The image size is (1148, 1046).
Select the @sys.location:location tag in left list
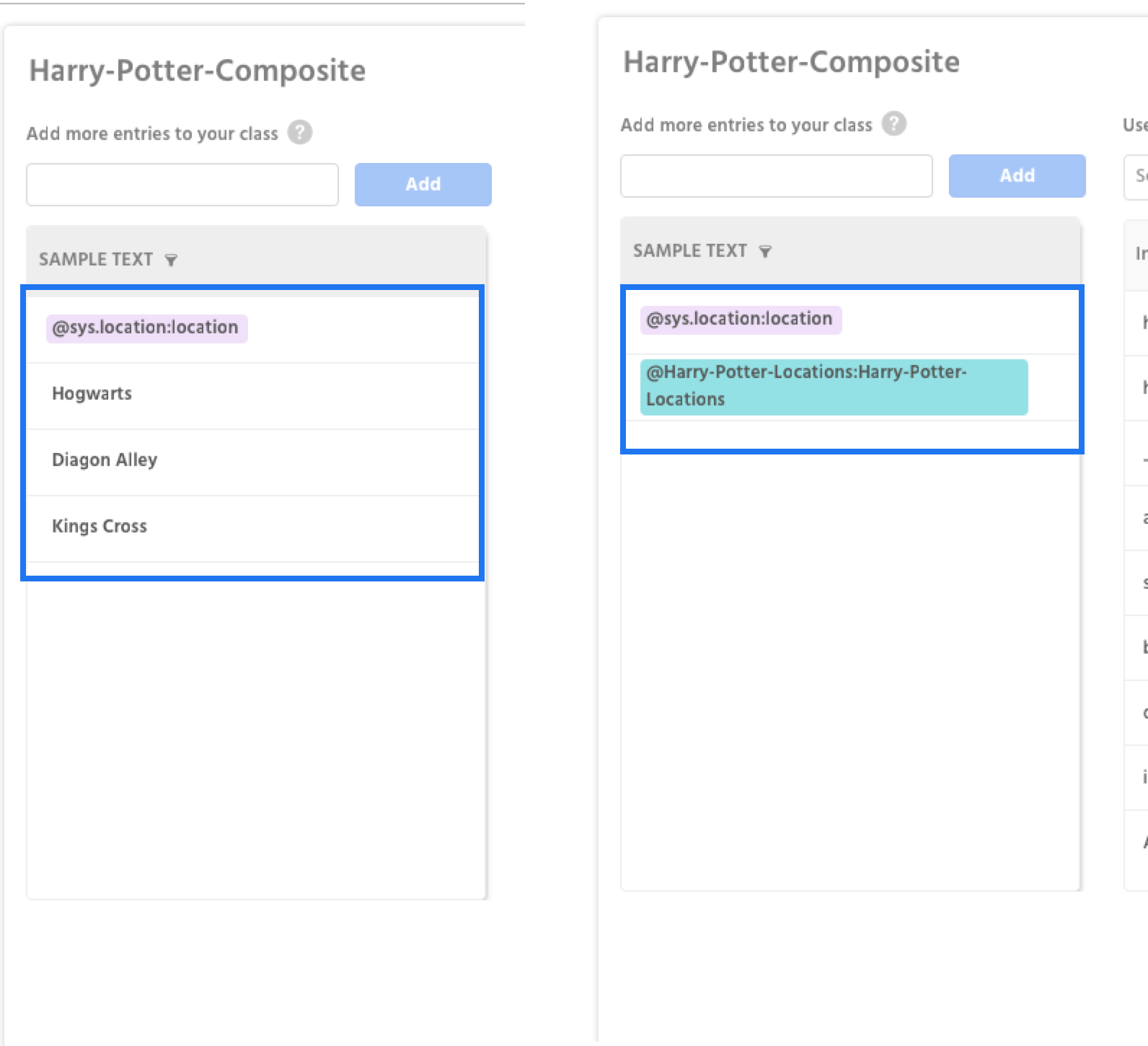(x=146, y=328)
